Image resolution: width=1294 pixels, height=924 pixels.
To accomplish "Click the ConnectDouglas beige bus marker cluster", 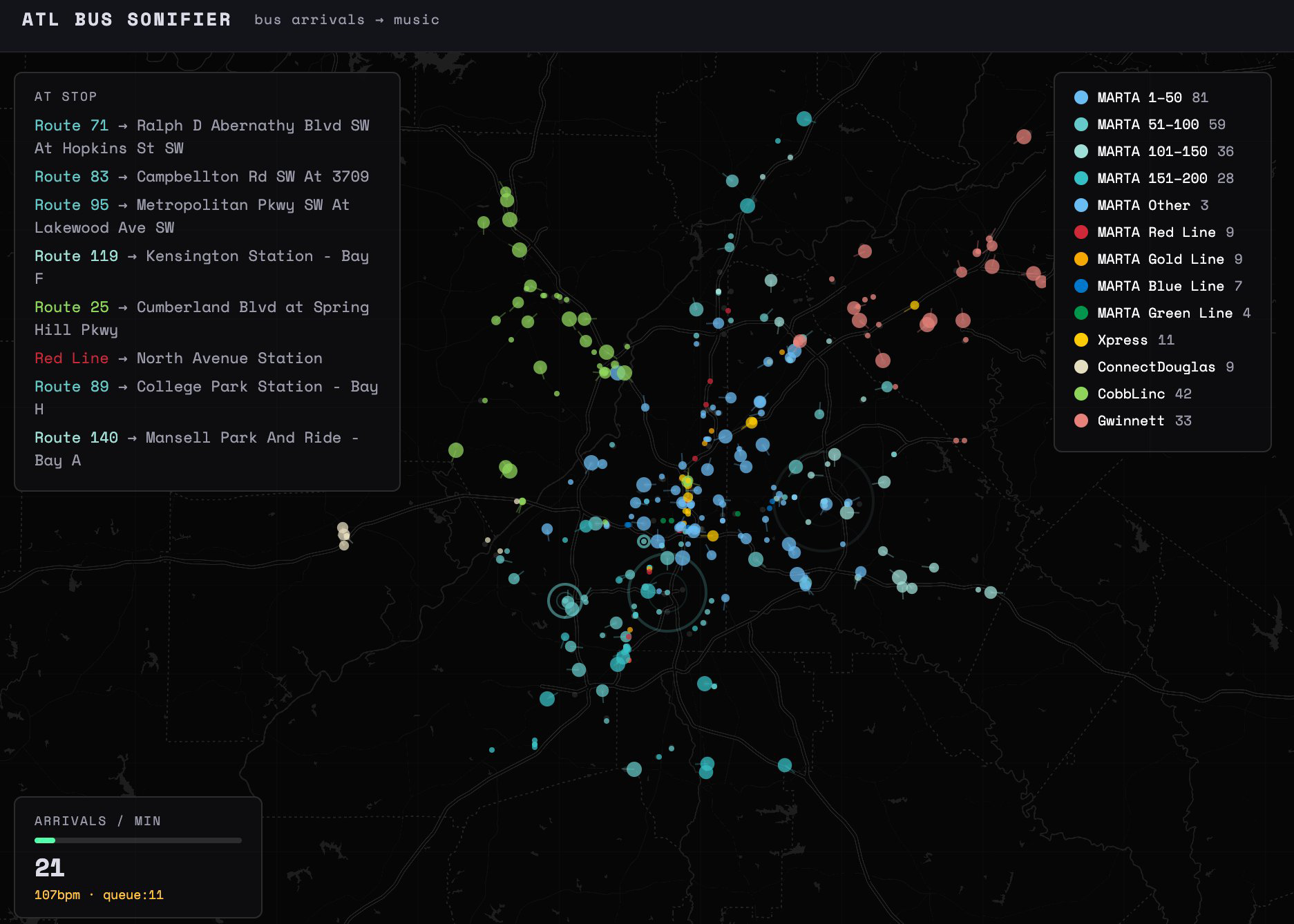I will click(x=343, y=536).
